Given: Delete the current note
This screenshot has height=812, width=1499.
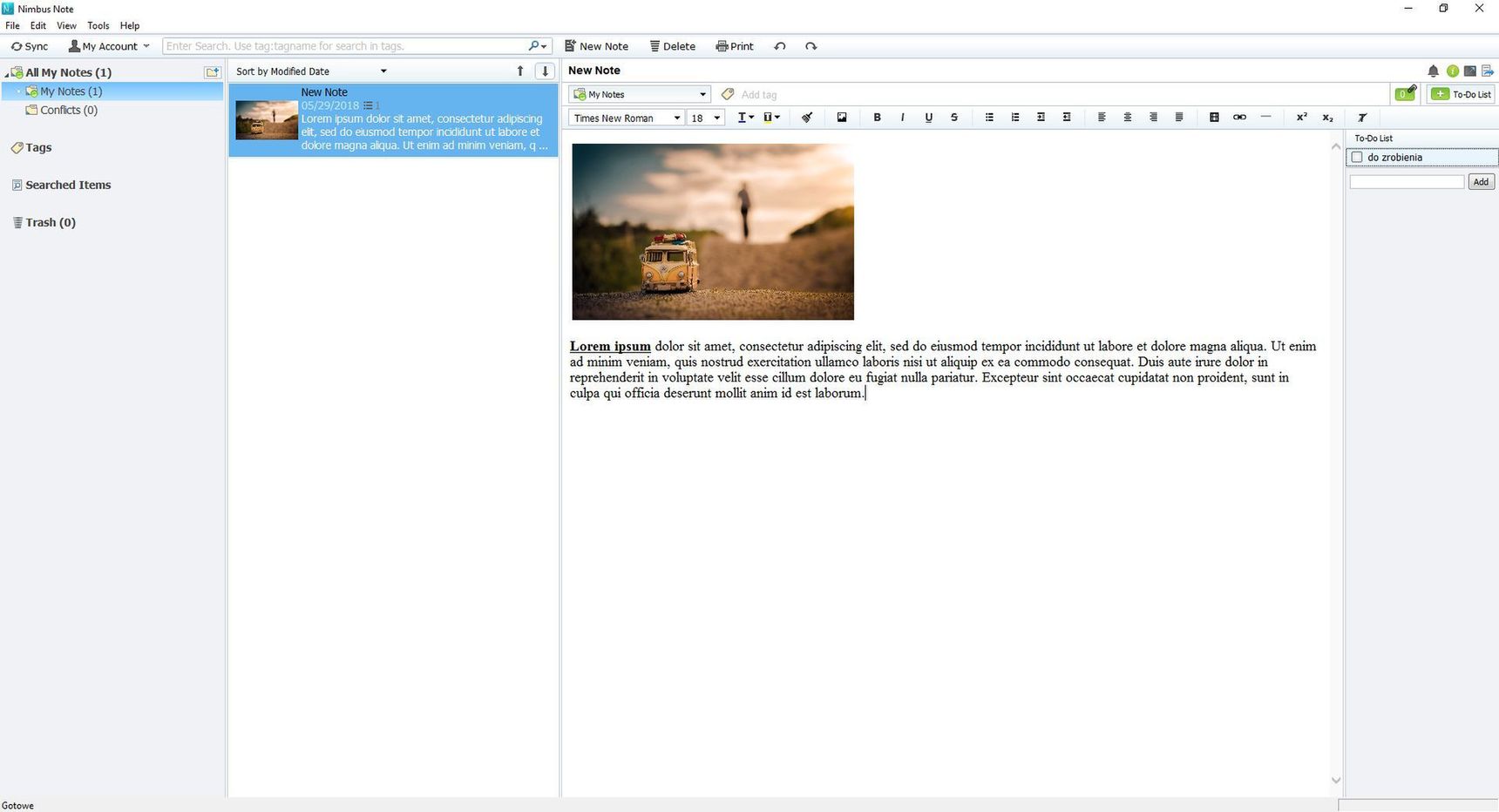Looking at the screenshot, I should click(672, 46).
